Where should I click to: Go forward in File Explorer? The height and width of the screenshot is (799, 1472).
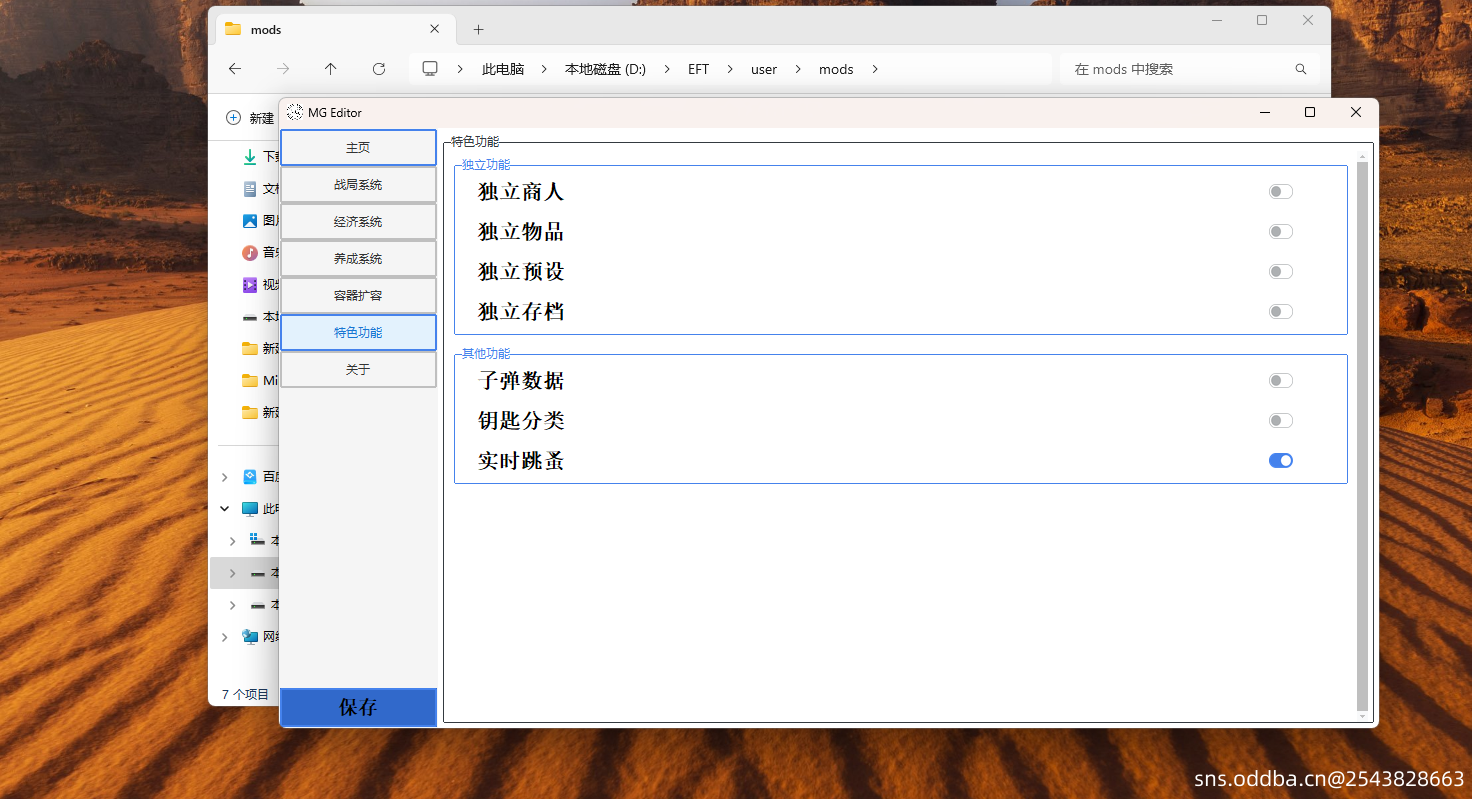click(x=283, y=69)
